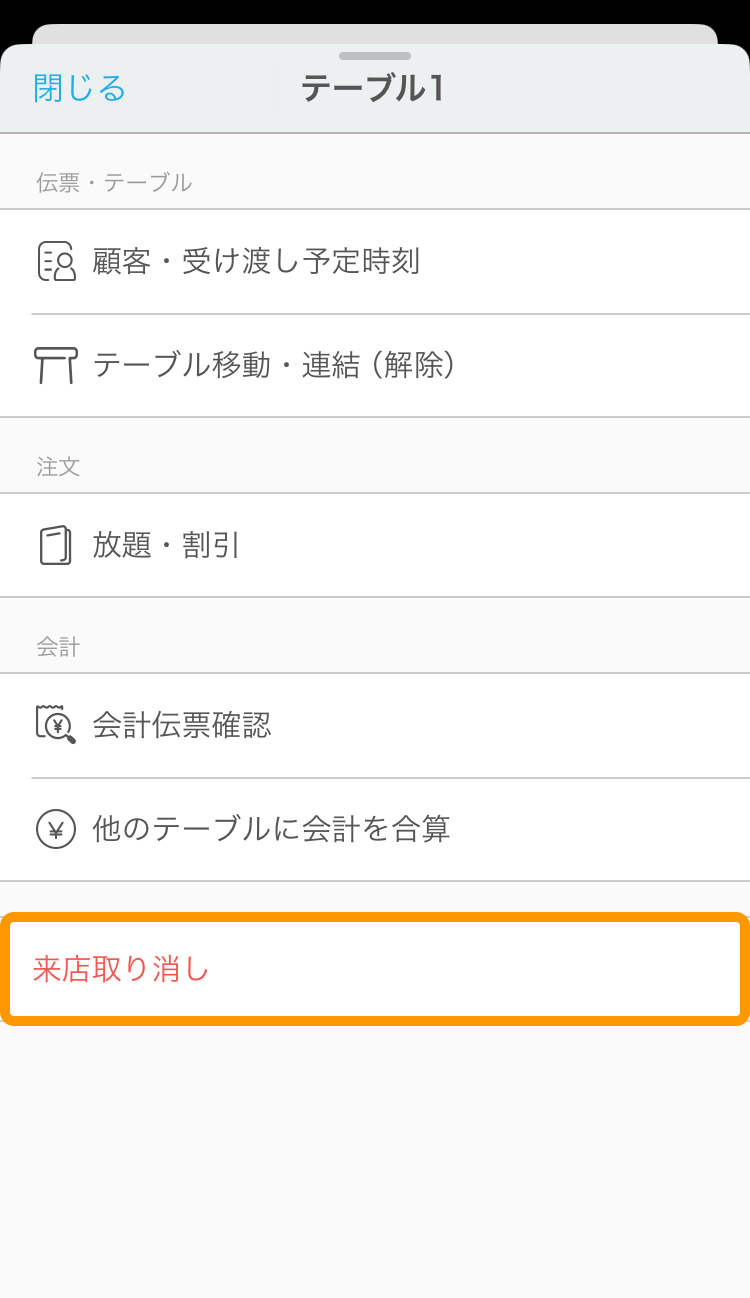Click the 伝票・テーブル section header

[115, 182]
